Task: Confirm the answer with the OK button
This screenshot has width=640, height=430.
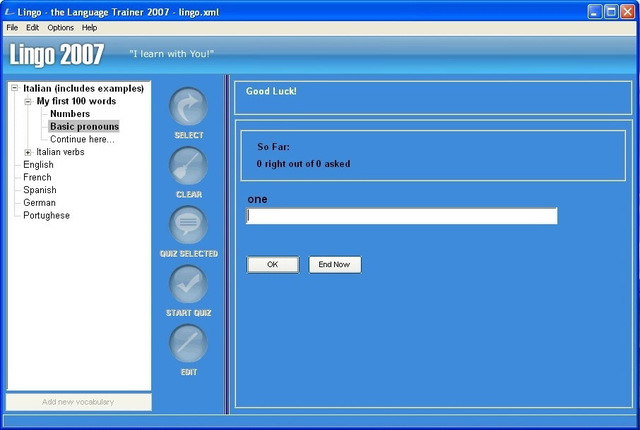Action: coord(273,264)
